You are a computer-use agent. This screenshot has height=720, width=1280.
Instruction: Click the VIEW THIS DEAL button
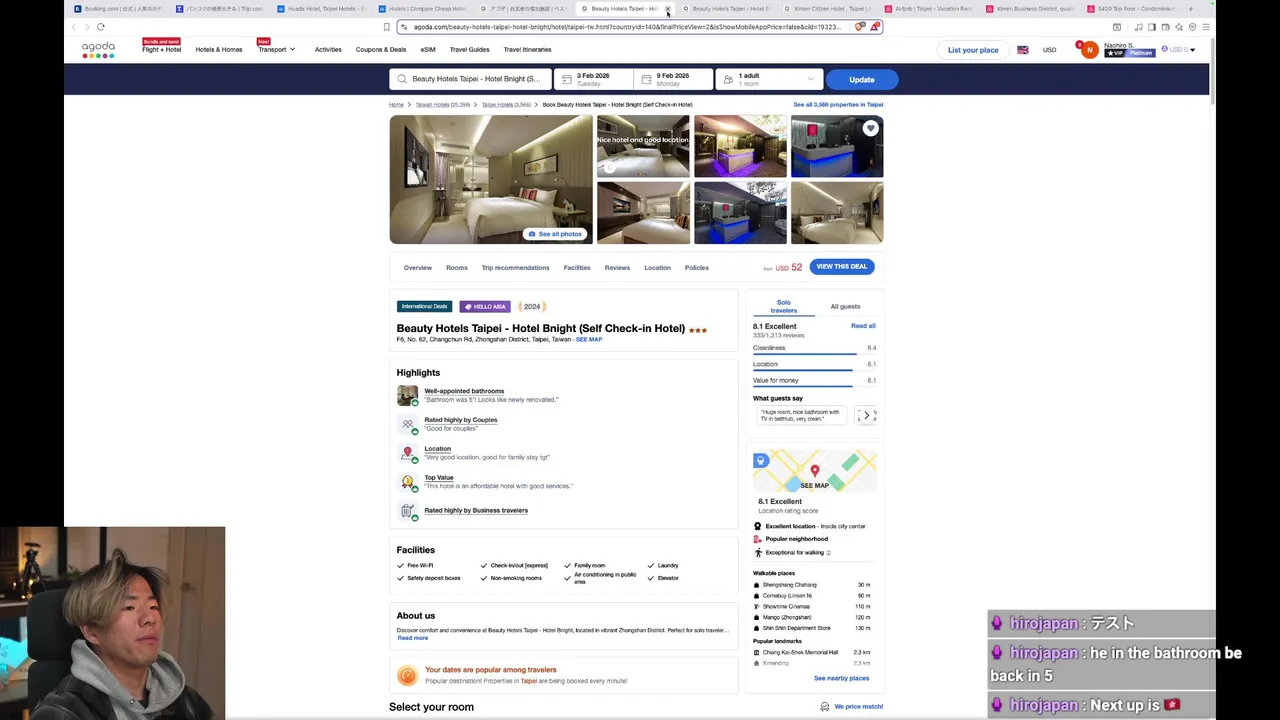tap(842, 267)
